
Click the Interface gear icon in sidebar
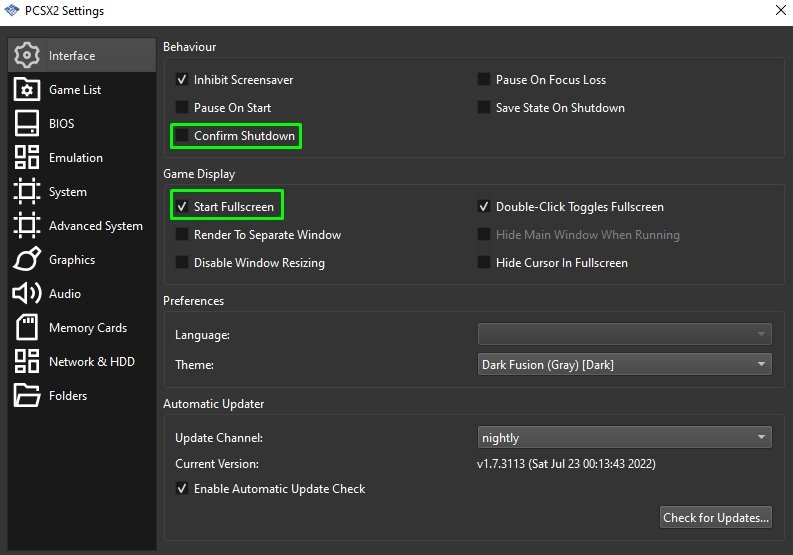click(27, 55)
